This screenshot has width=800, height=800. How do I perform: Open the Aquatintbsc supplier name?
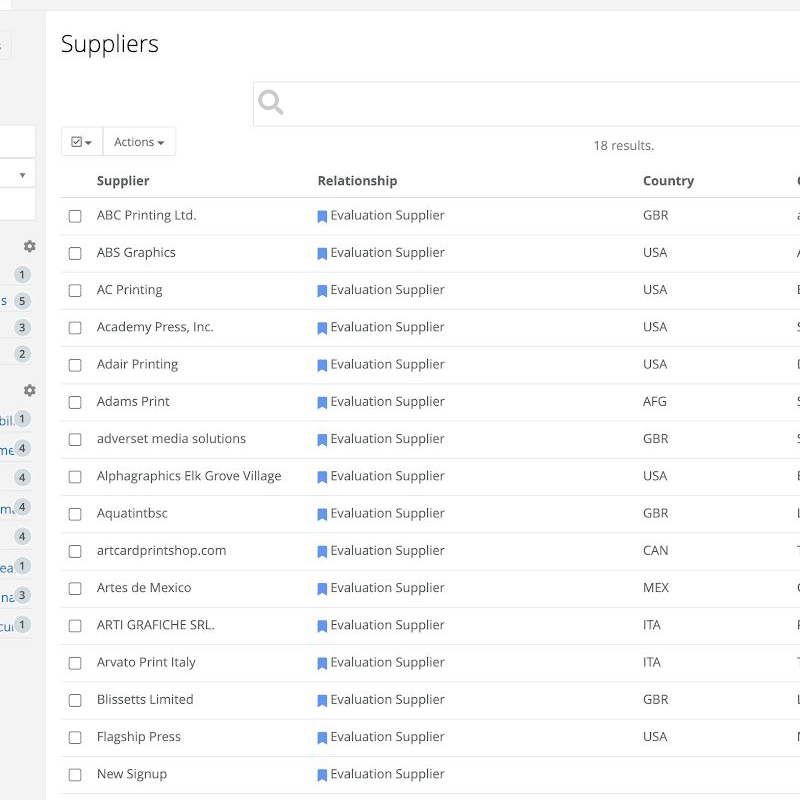click(x=132, y=513)
